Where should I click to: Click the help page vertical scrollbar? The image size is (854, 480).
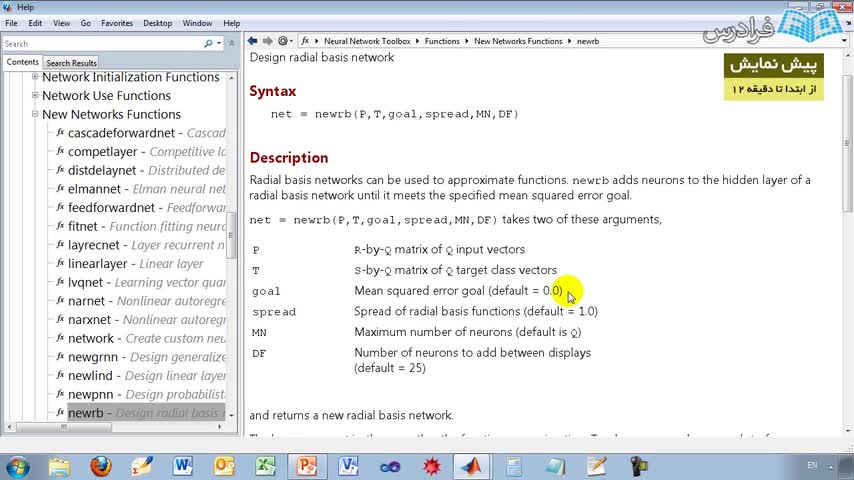pos(847,144)
